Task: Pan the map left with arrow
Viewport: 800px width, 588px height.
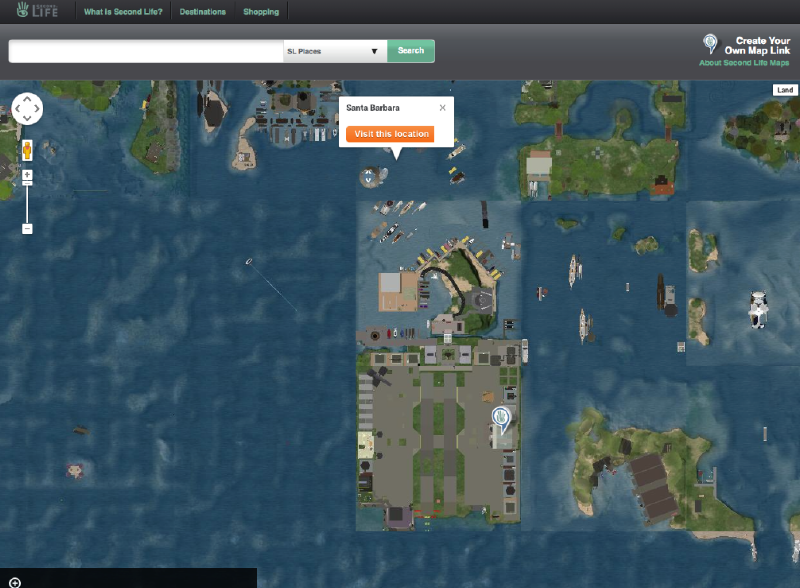Action: 17,108
